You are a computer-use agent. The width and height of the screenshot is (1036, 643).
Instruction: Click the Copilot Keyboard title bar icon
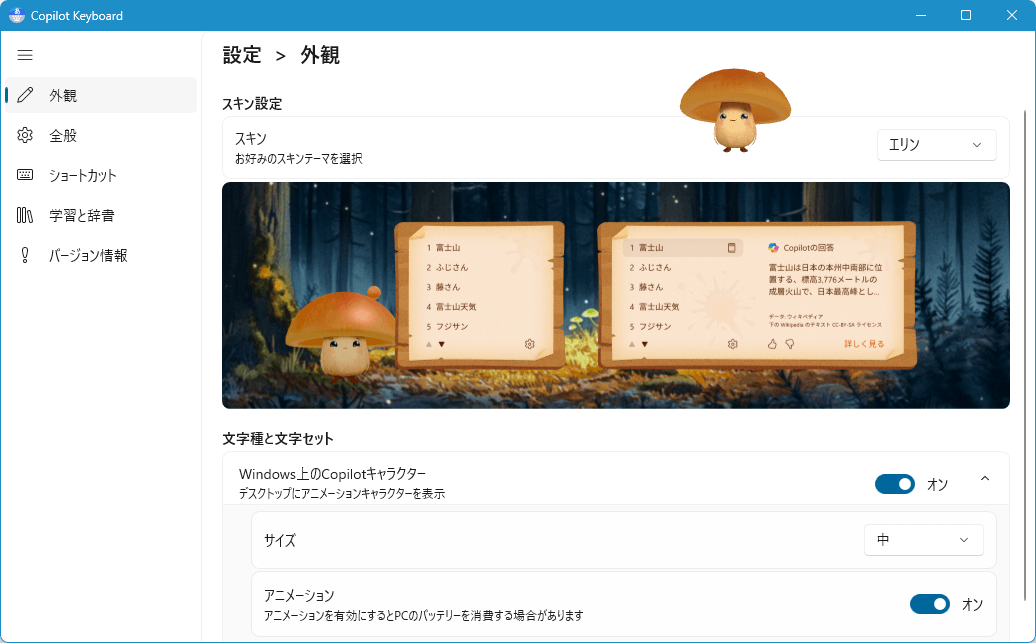16,15
